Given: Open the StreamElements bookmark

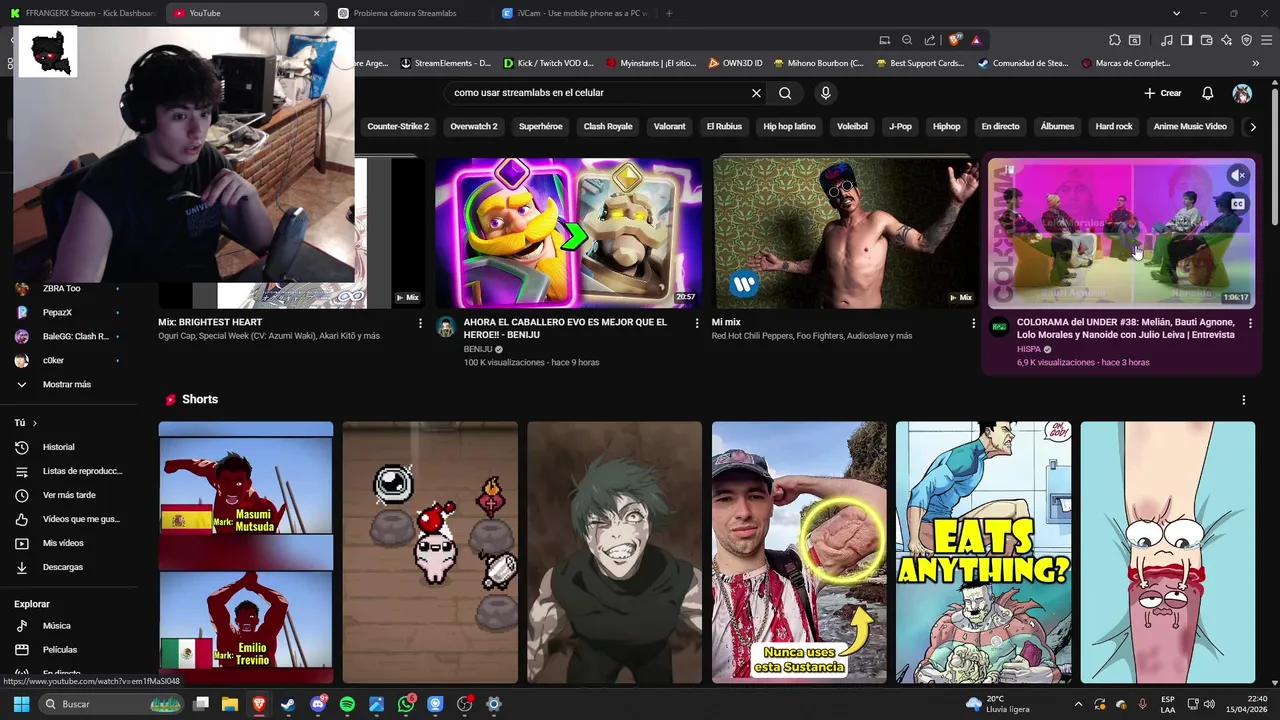Looking at the screenshot, I should tap(445, 63).
